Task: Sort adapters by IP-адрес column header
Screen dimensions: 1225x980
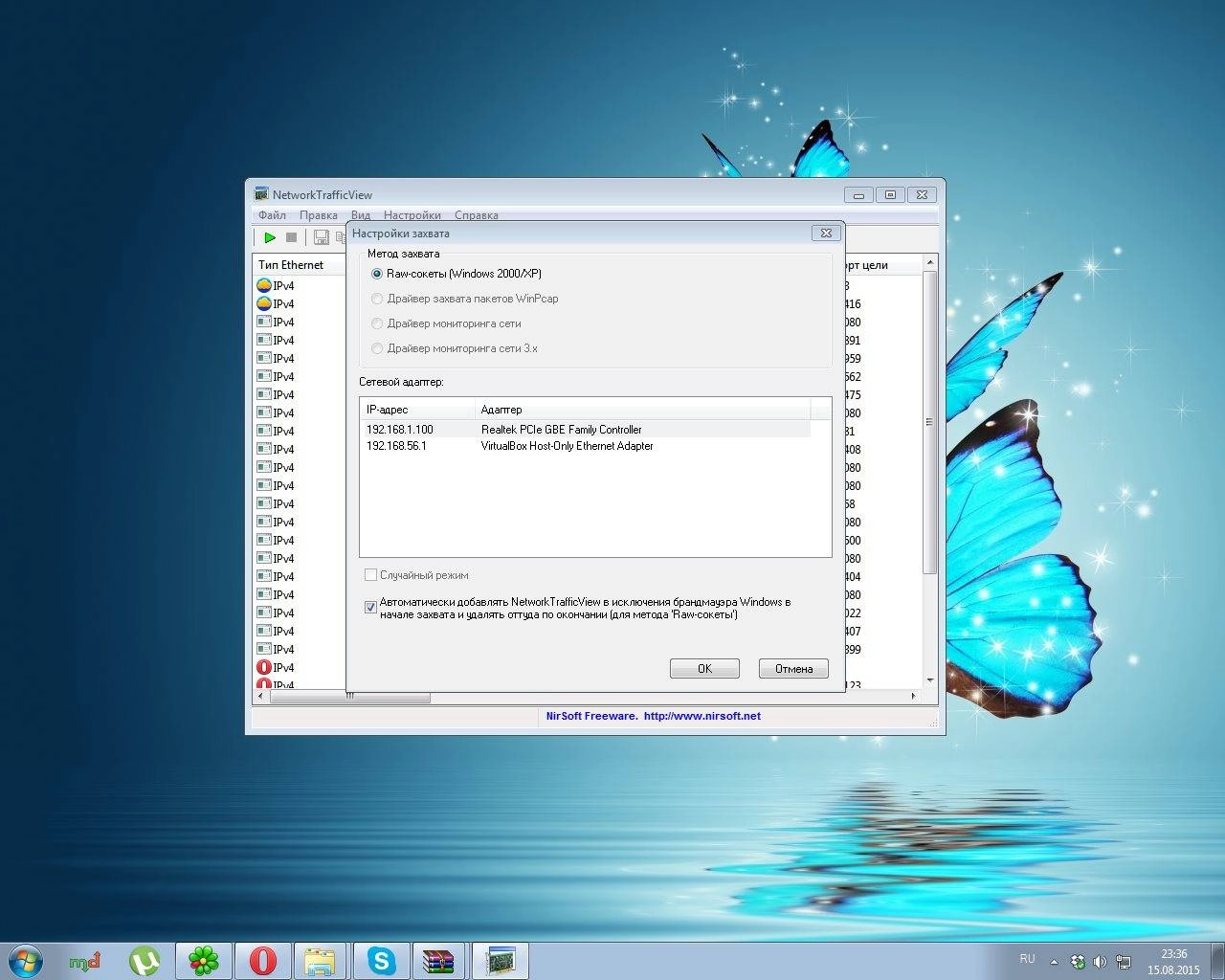Action: click(417, 410)
